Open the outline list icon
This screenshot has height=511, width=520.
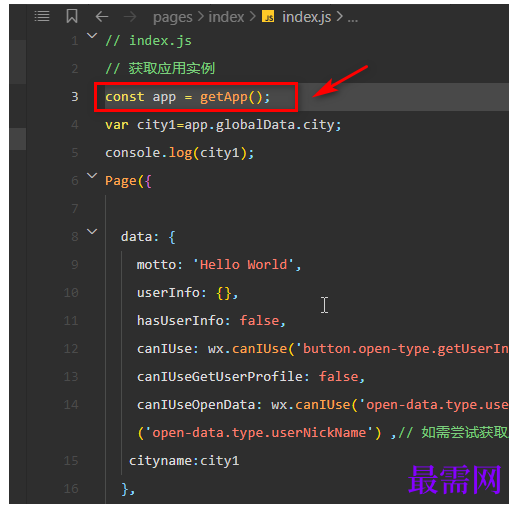(42, 16)
